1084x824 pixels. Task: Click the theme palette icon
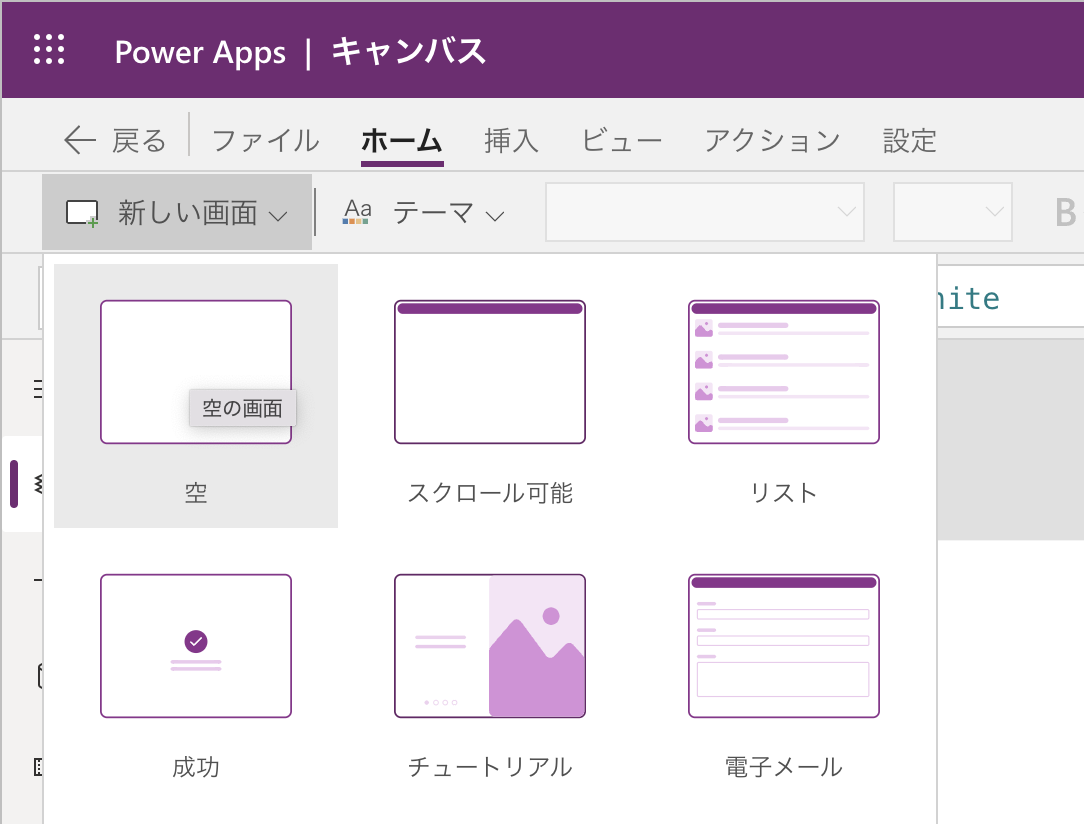click(x=356, y=212)
